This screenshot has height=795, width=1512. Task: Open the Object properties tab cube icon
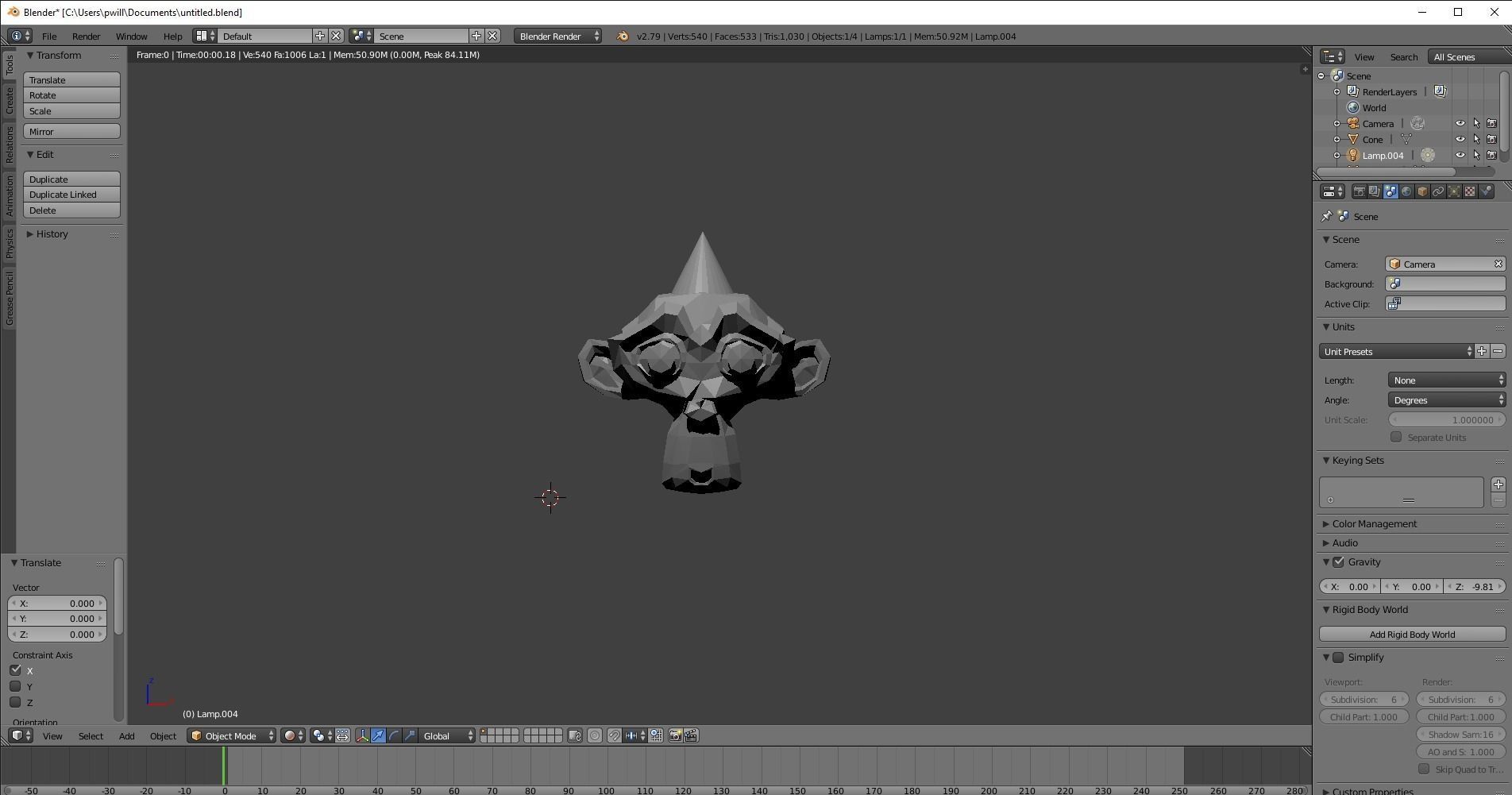[x=1422, y=191]
